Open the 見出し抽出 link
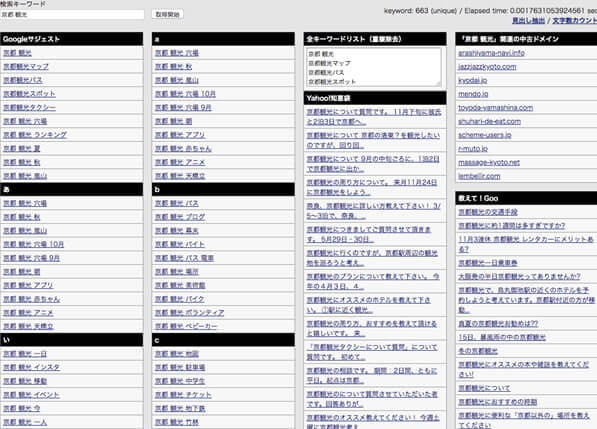Screen dimensions: 597x429 (x=528, y=21)
